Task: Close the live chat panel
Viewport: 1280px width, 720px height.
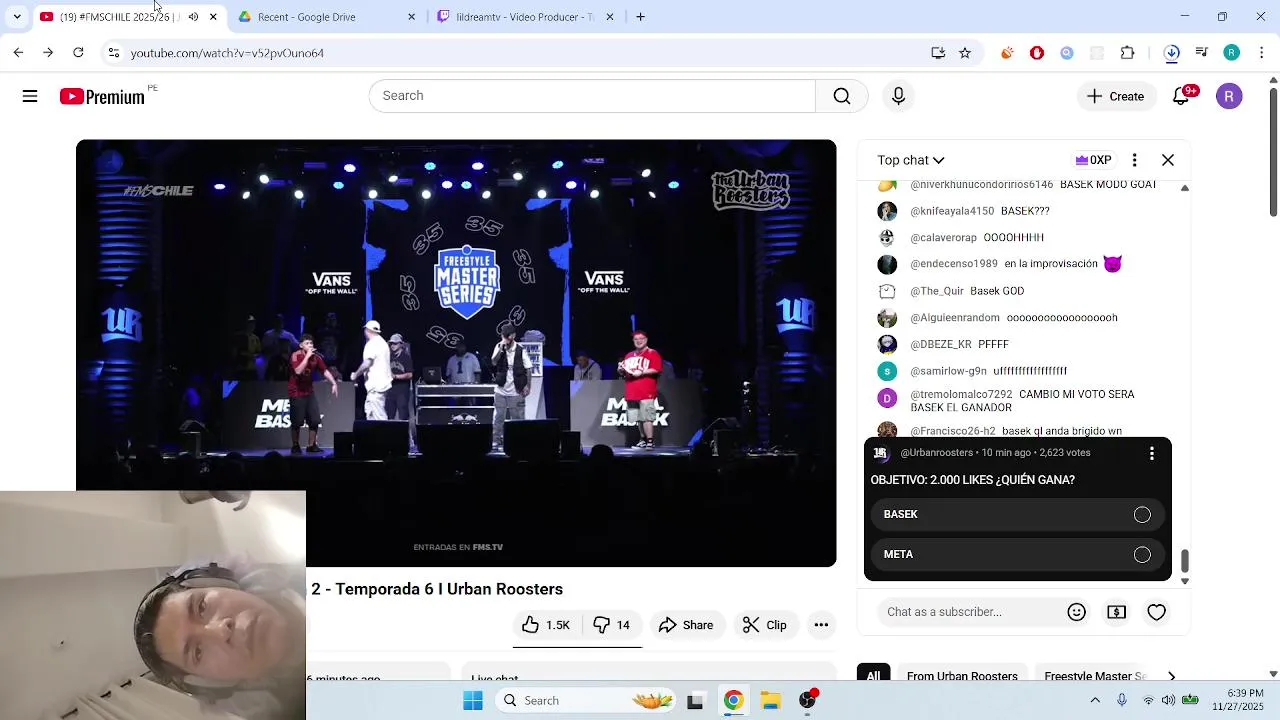Action: (1168, 160)
